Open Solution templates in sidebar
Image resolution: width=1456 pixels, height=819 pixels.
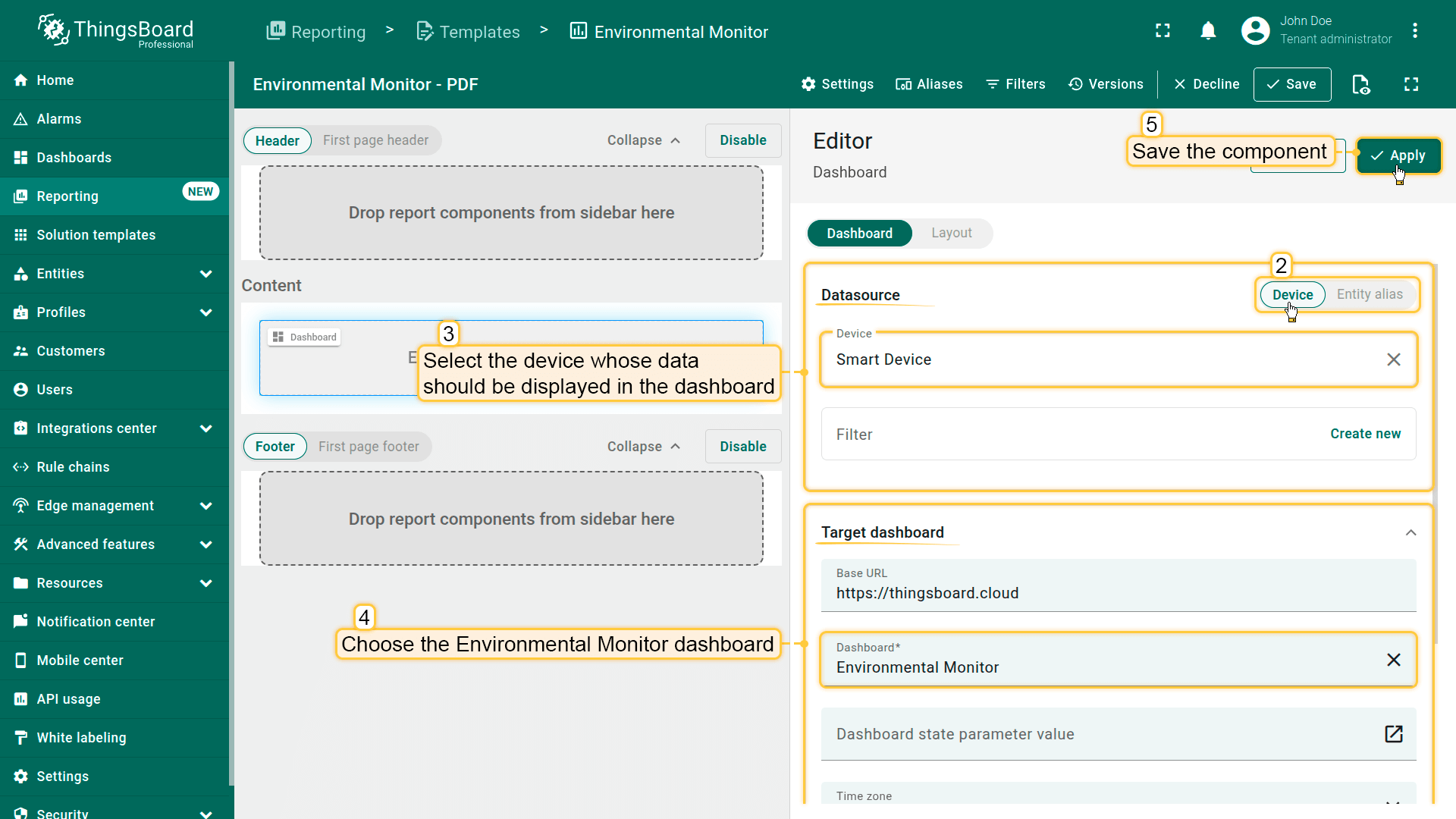(96, 235)
